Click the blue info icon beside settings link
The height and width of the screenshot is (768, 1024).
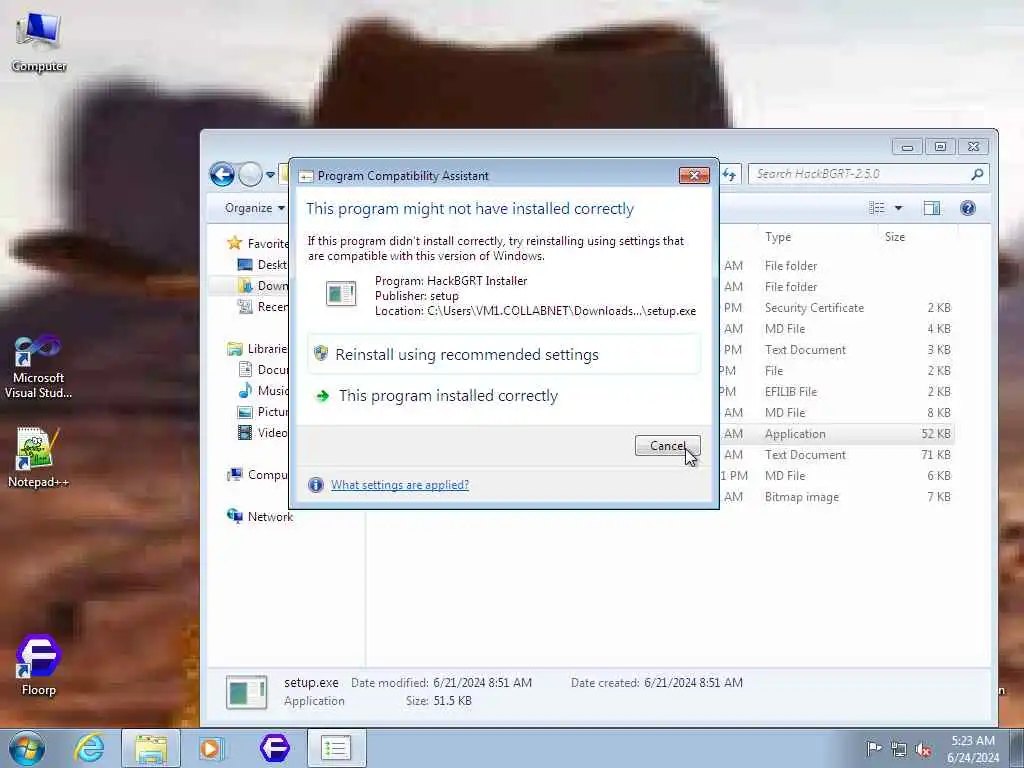(315, 485)
